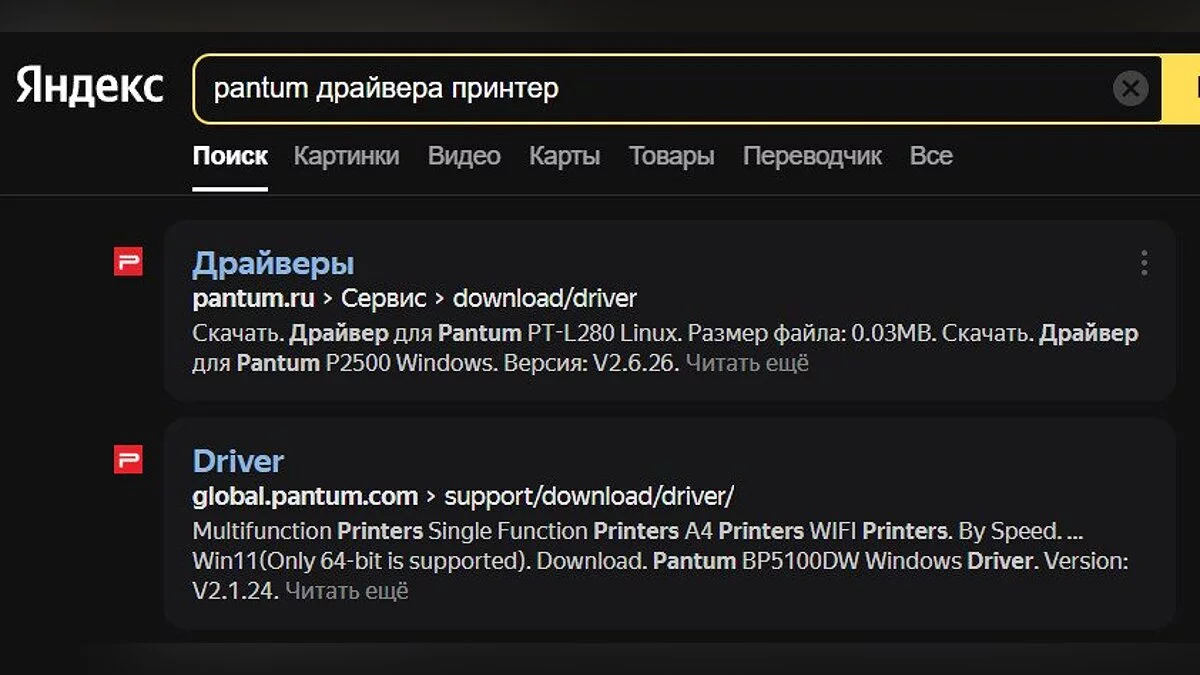Expand Читать ещё in Driver snippet
This screenshot has width=1200, height=675.
pos(347,591)
